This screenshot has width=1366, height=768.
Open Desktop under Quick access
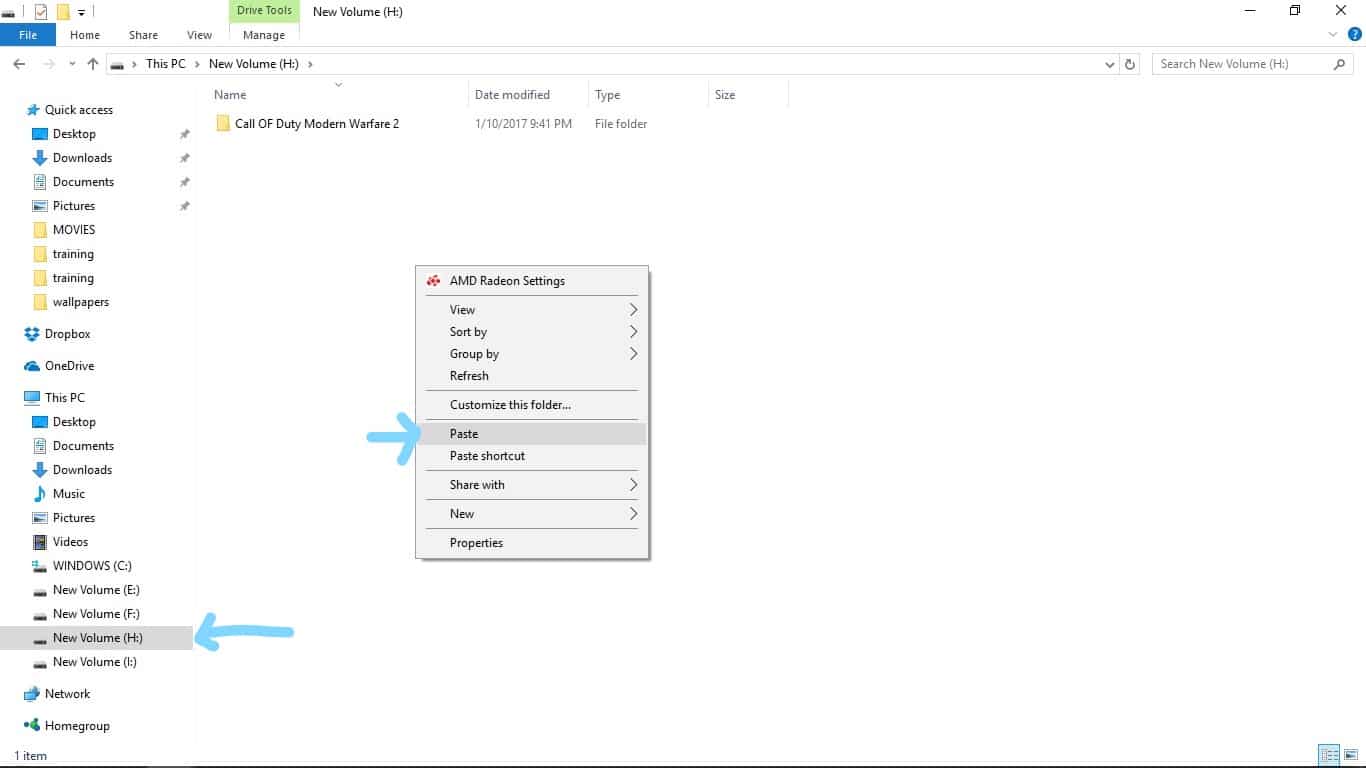pos(74,134)
